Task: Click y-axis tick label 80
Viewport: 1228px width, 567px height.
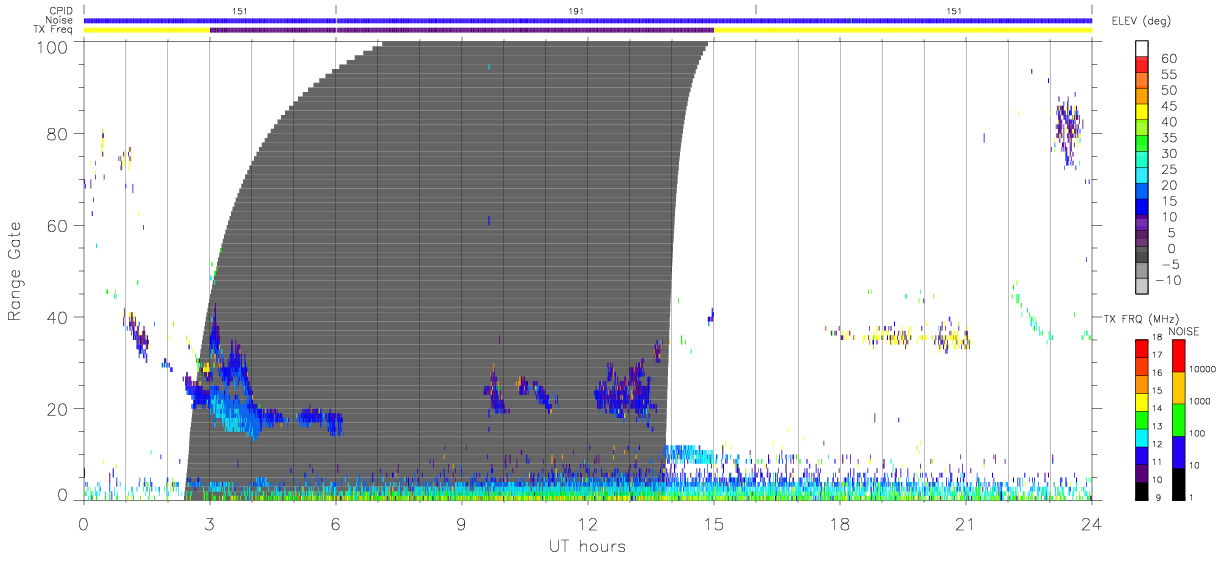Action: 58,134
